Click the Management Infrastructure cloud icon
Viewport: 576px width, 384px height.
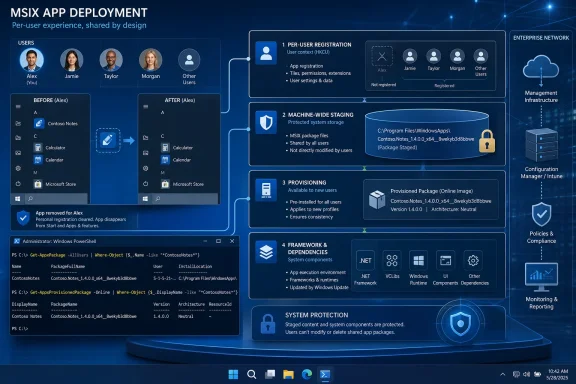[541, 67]
